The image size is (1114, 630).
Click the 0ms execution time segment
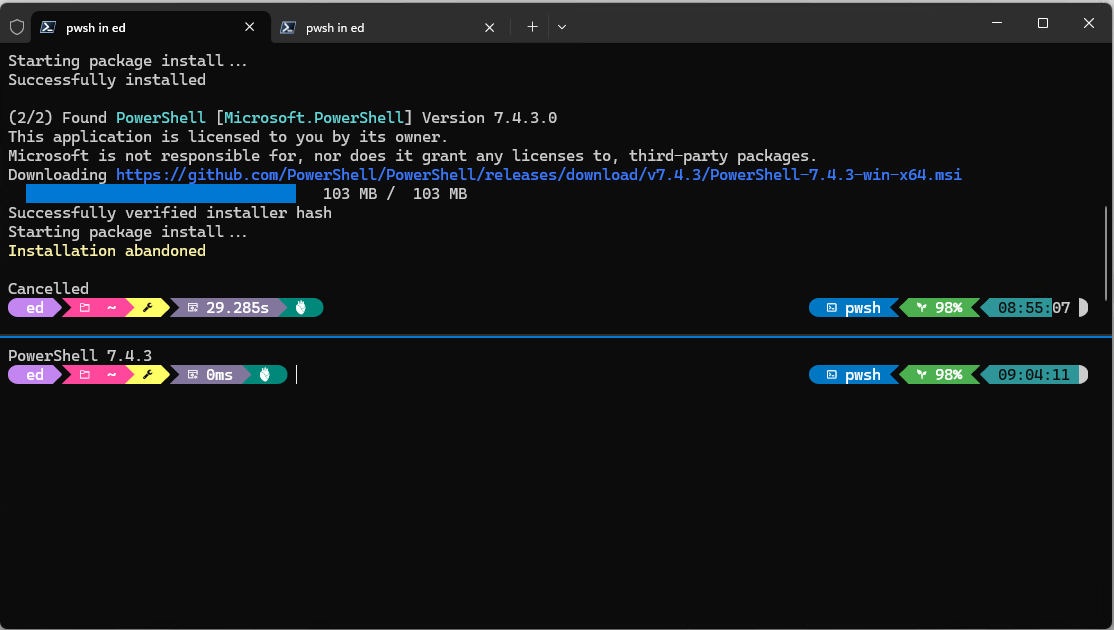(210, 374)
